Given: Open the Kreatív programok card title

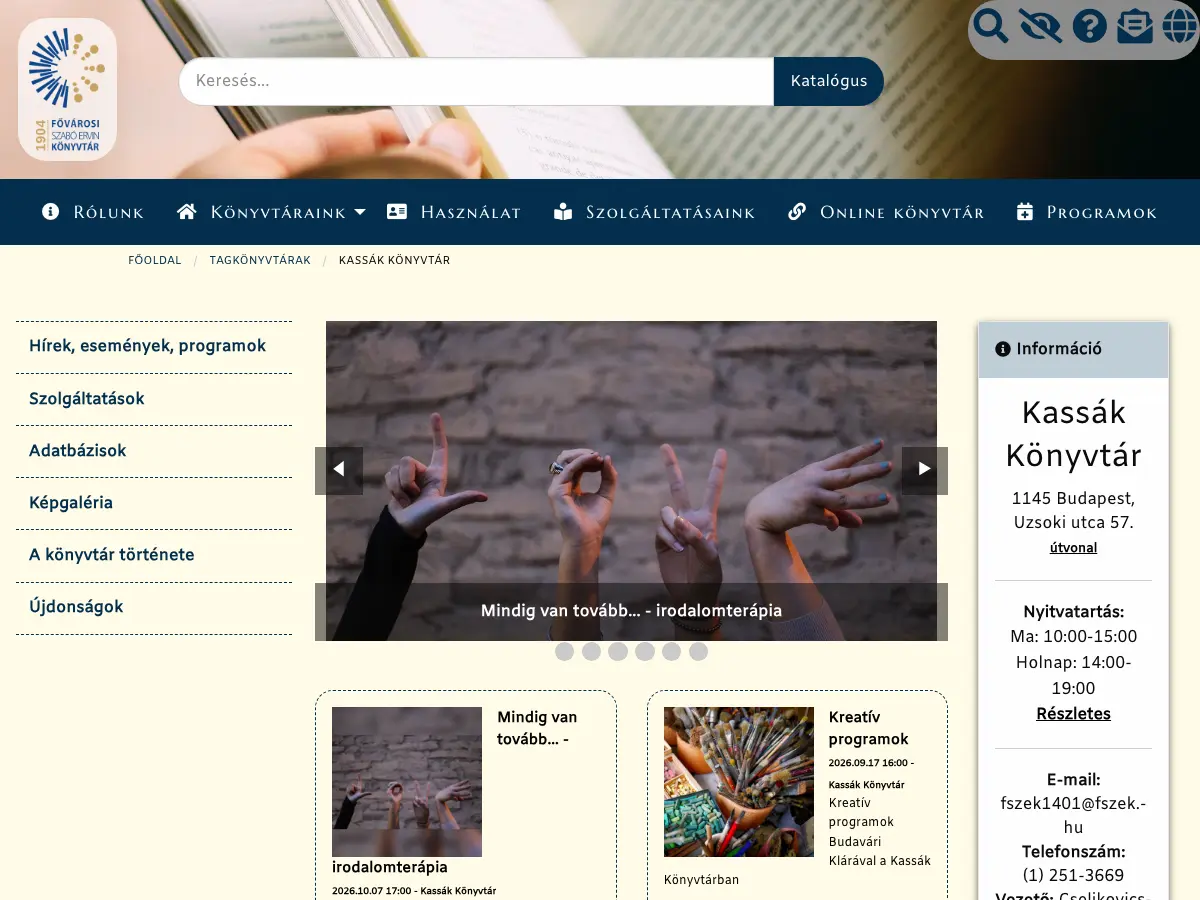Looking at the screenshot, I should (869, 728).
